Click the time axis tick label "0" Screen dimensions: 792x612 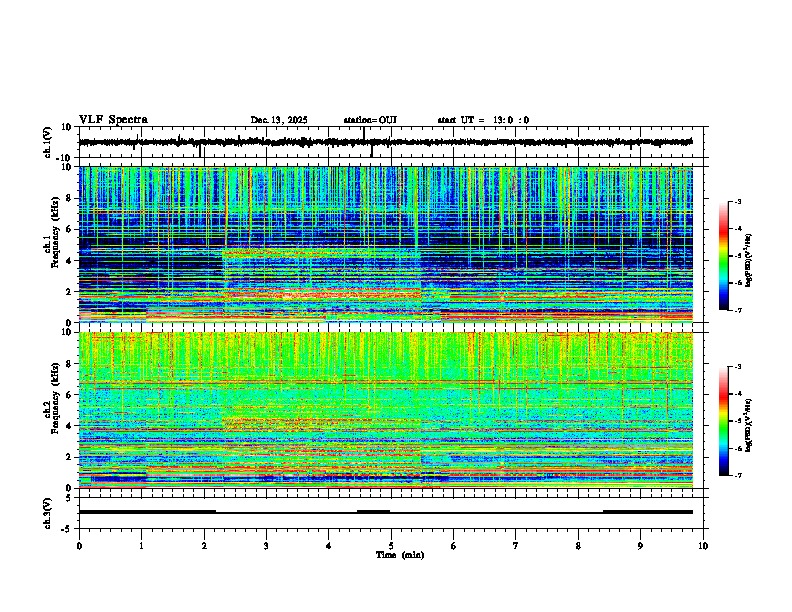click(79, 545)
